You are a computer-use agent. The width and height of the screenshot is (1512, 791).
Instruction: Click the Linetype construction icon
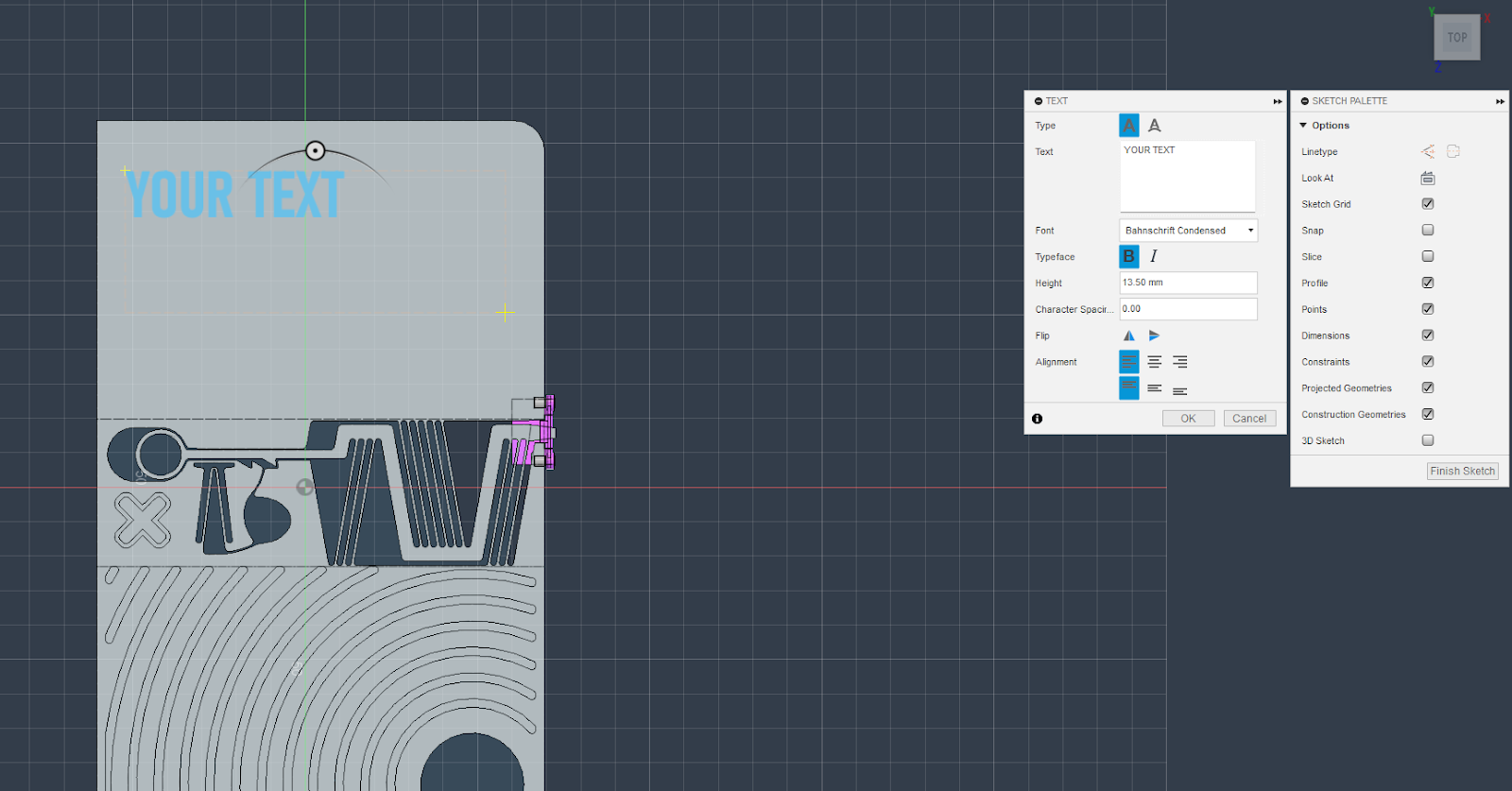point(1427,151)
